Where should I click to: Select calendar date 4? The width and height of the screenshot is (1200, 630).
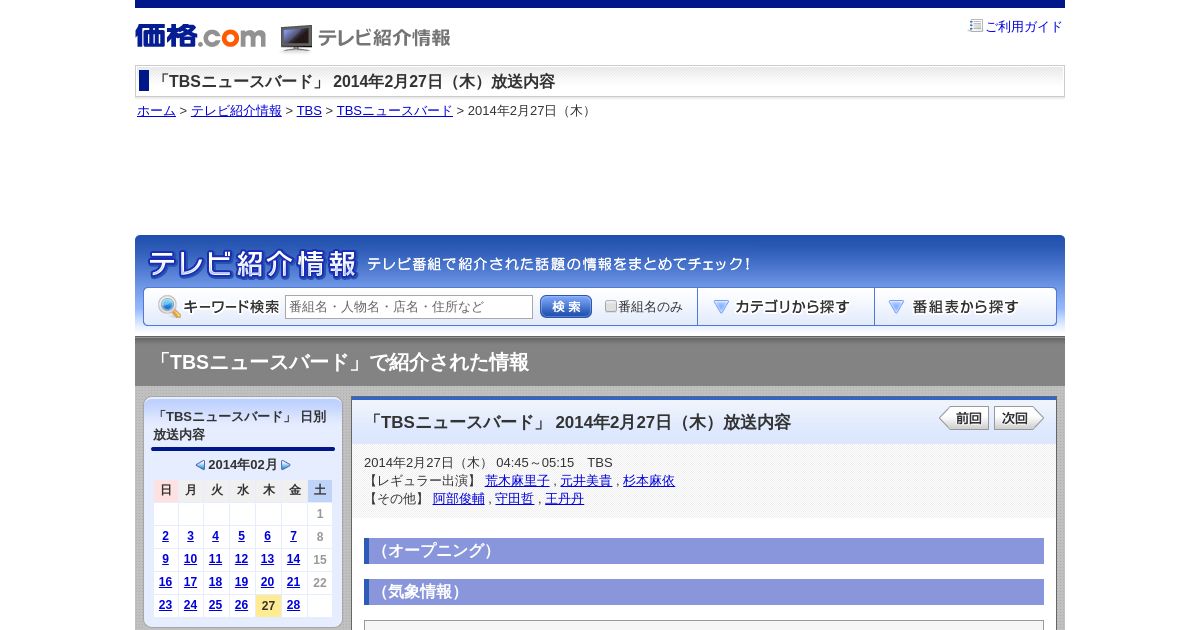point(215,536)
